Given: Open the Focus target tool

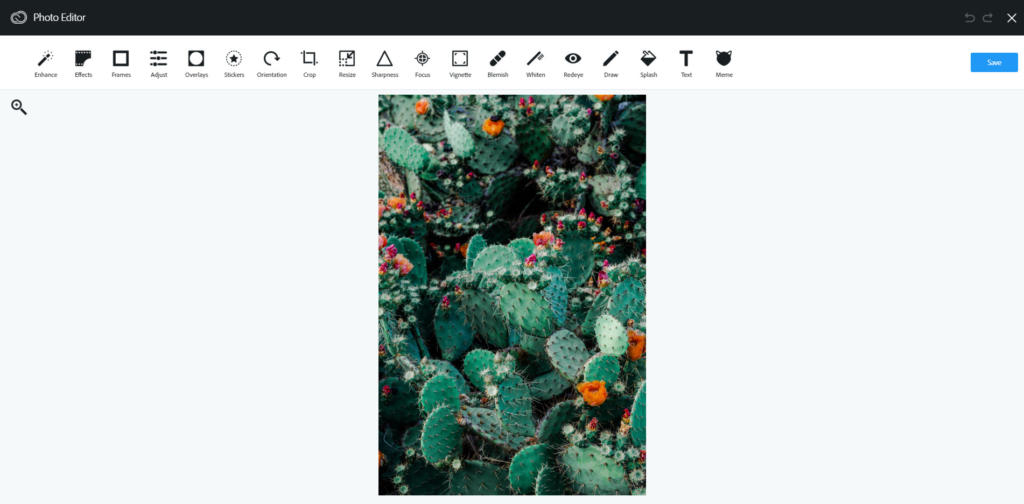Looking at the screenshot, I should pyautogui.click(x=423, y=64).
